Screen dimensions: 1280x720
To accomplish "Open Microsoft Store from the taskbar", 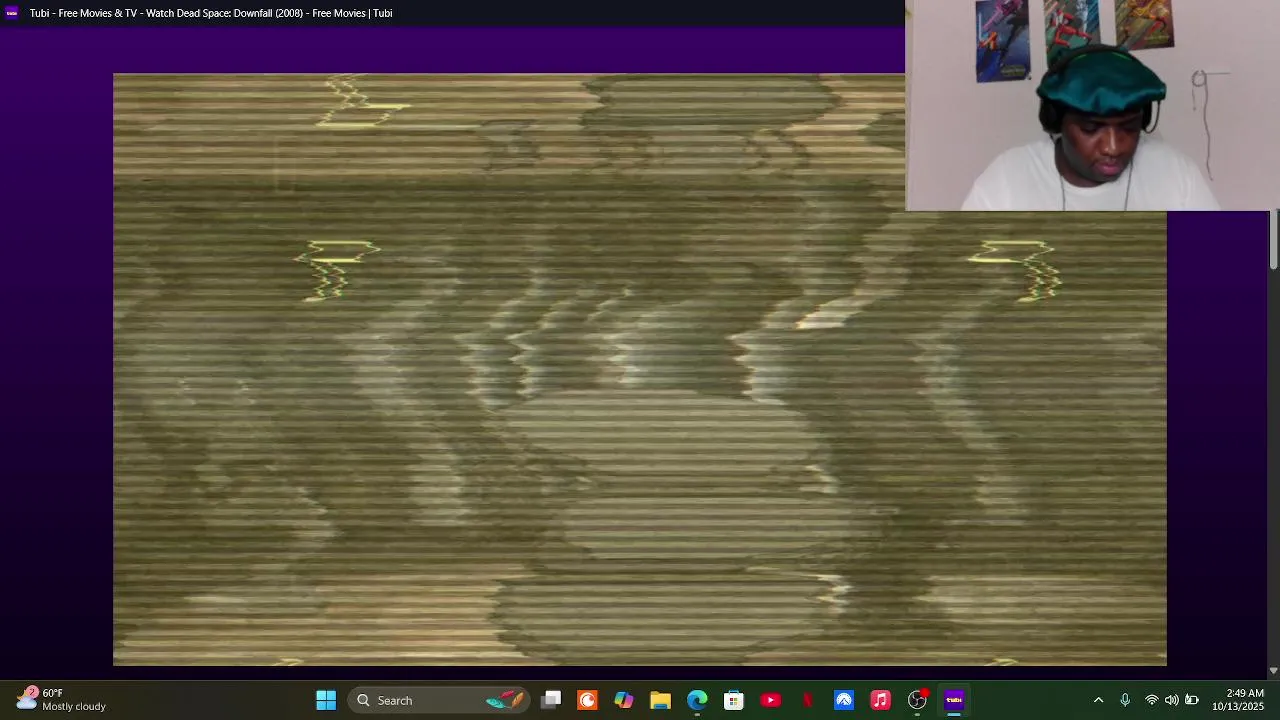I will coord(734,700).
